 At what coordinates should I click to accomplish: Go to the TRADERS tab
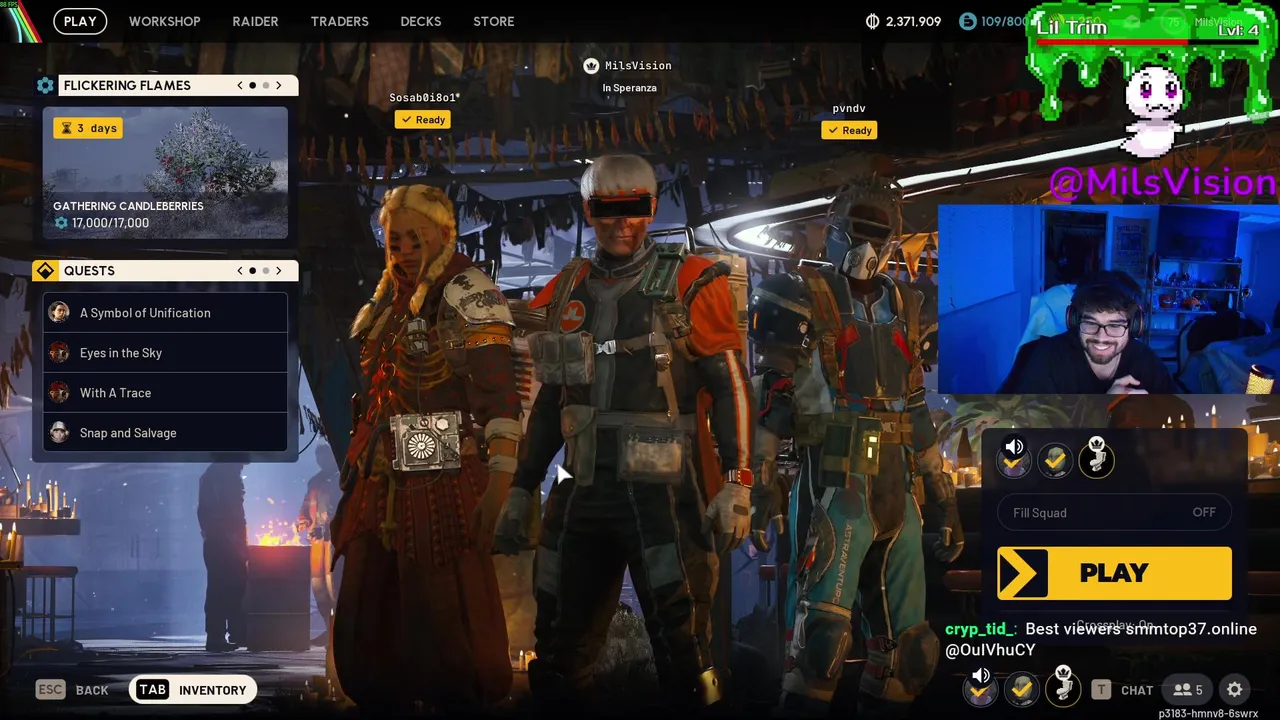(x=339, y=21)
